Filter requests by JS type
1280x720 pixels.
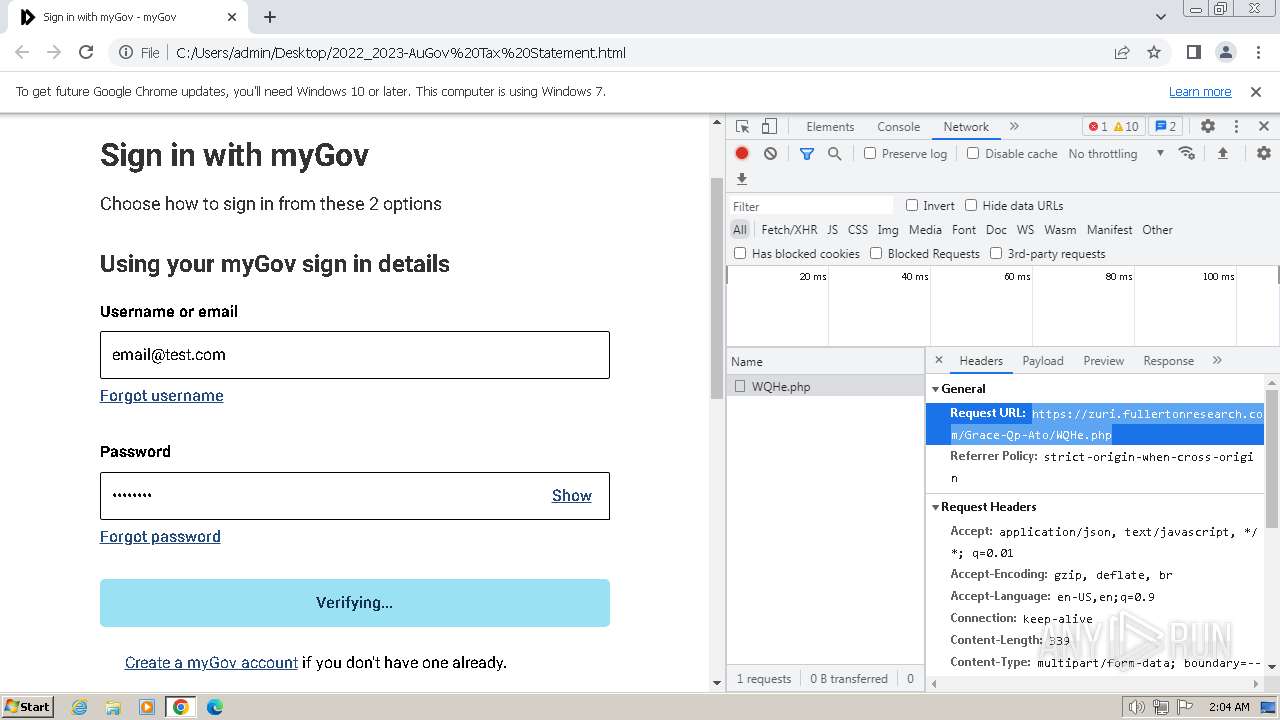tap(833, 230)
